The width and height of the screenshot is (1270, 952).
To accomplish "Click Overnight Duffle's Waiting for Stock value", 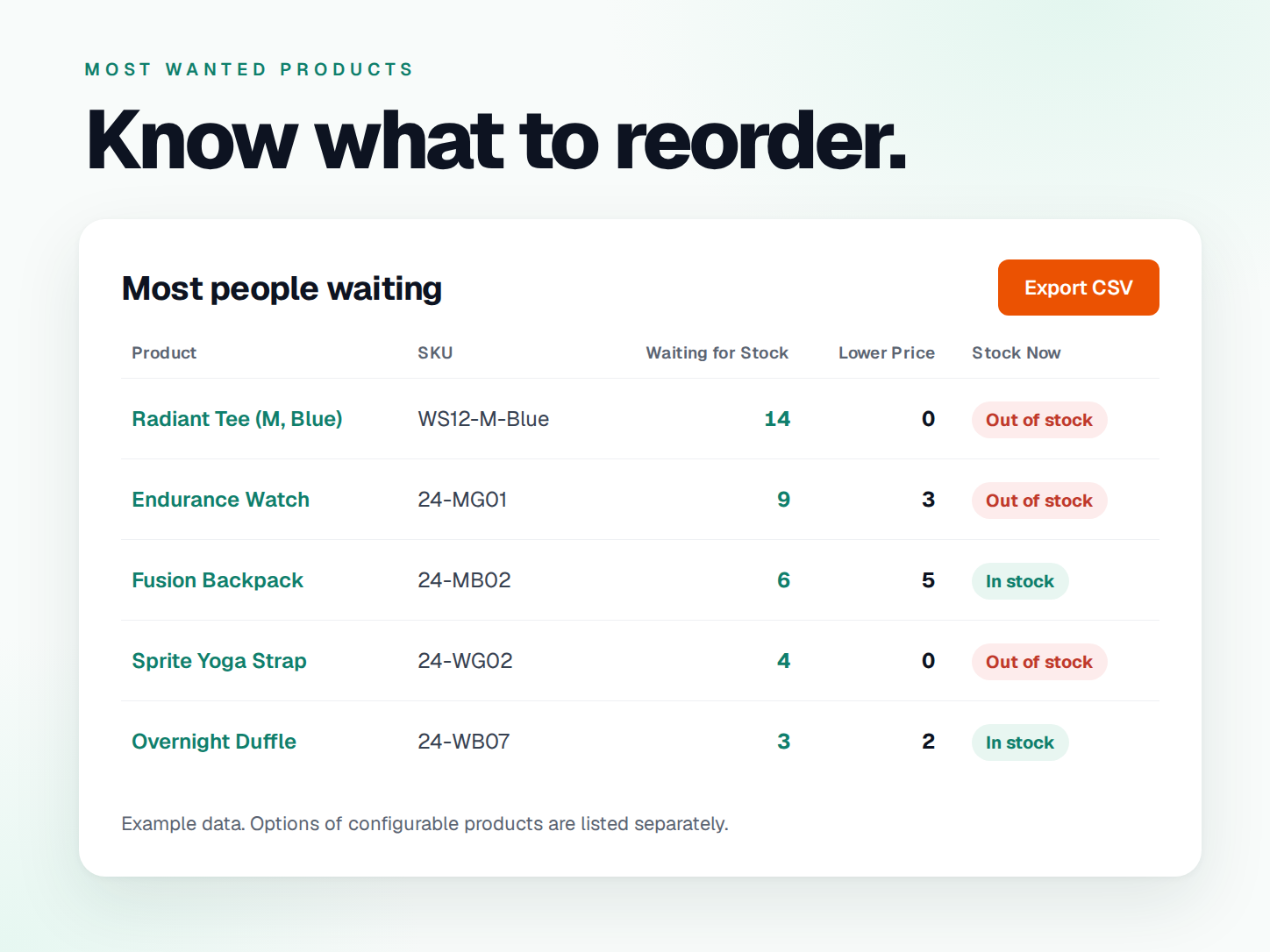I will point(783,742).
